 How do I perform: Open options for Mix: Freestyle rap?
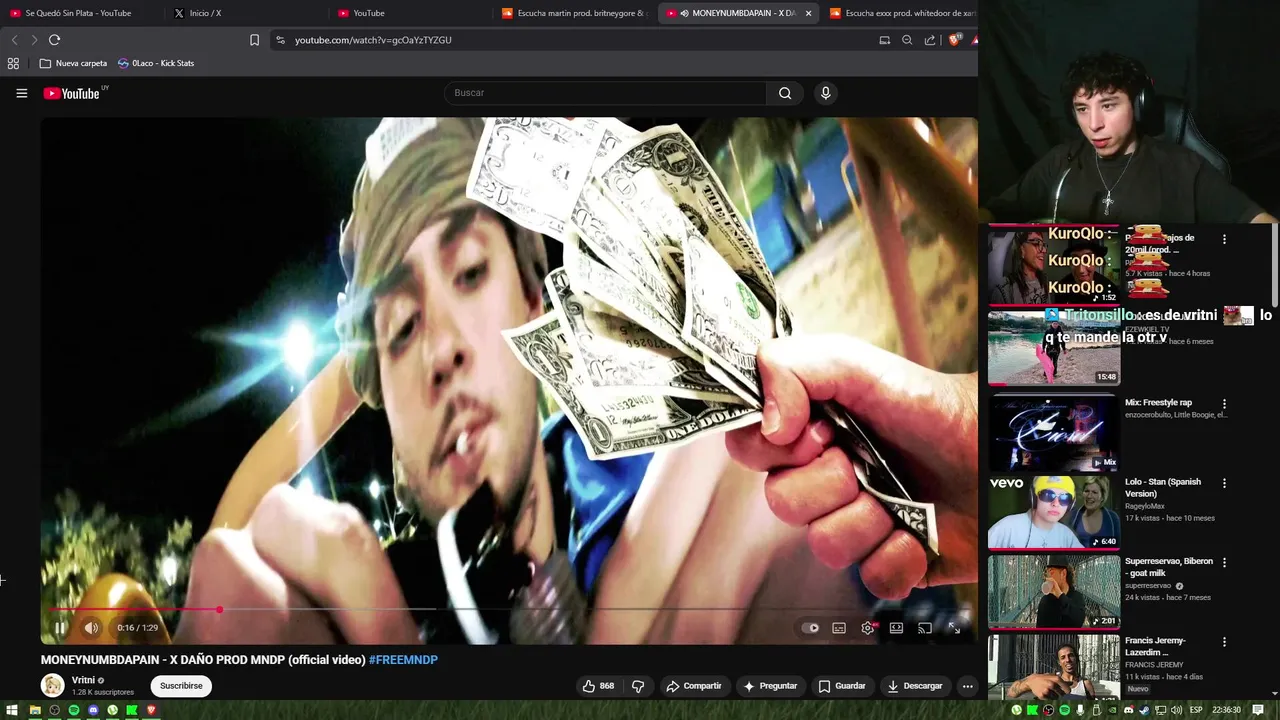click(x=1224, y=404)
